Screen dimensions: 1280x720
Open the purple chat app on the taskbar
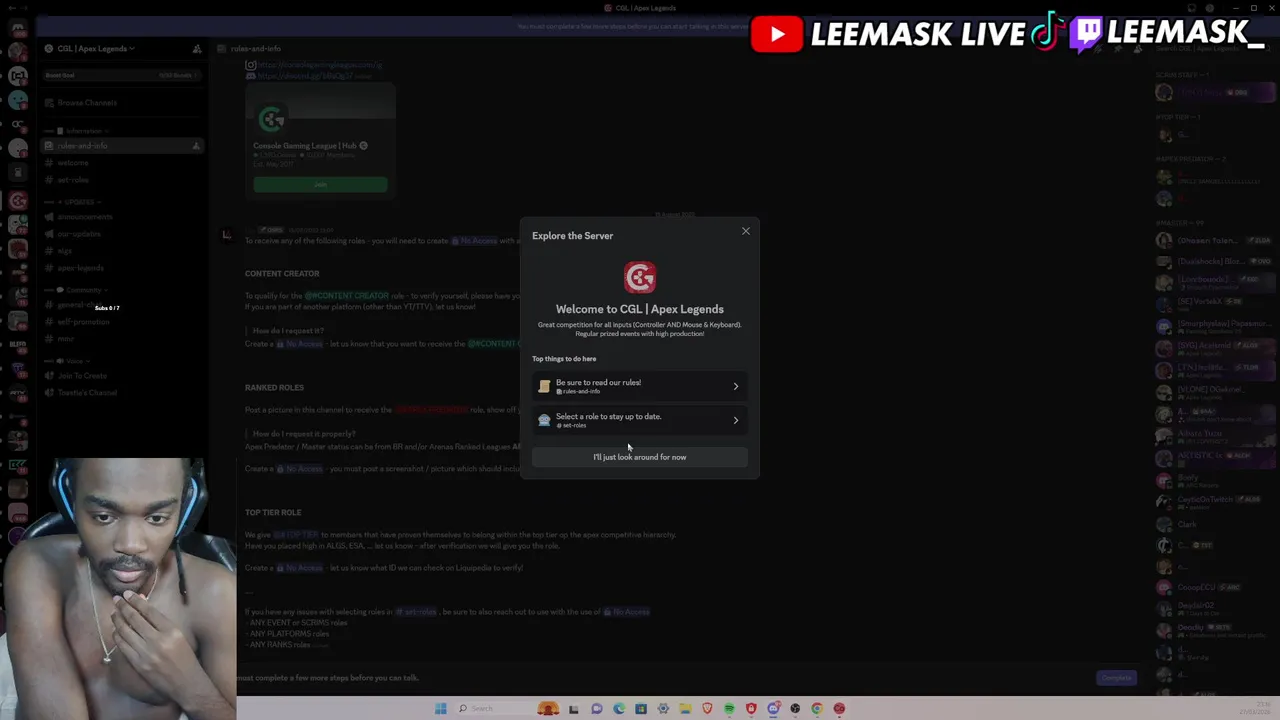click(597, 709)
